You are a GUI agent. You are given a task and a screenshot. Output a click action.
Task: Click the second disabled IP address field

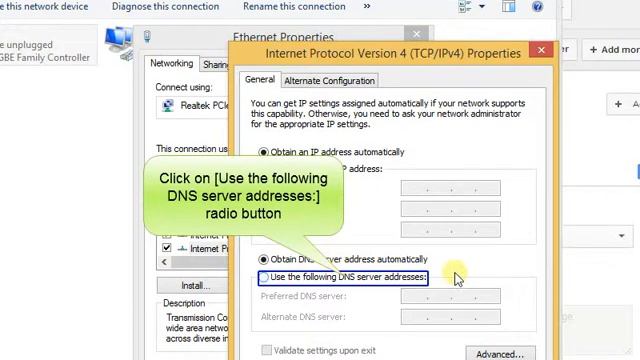point(451,209)
